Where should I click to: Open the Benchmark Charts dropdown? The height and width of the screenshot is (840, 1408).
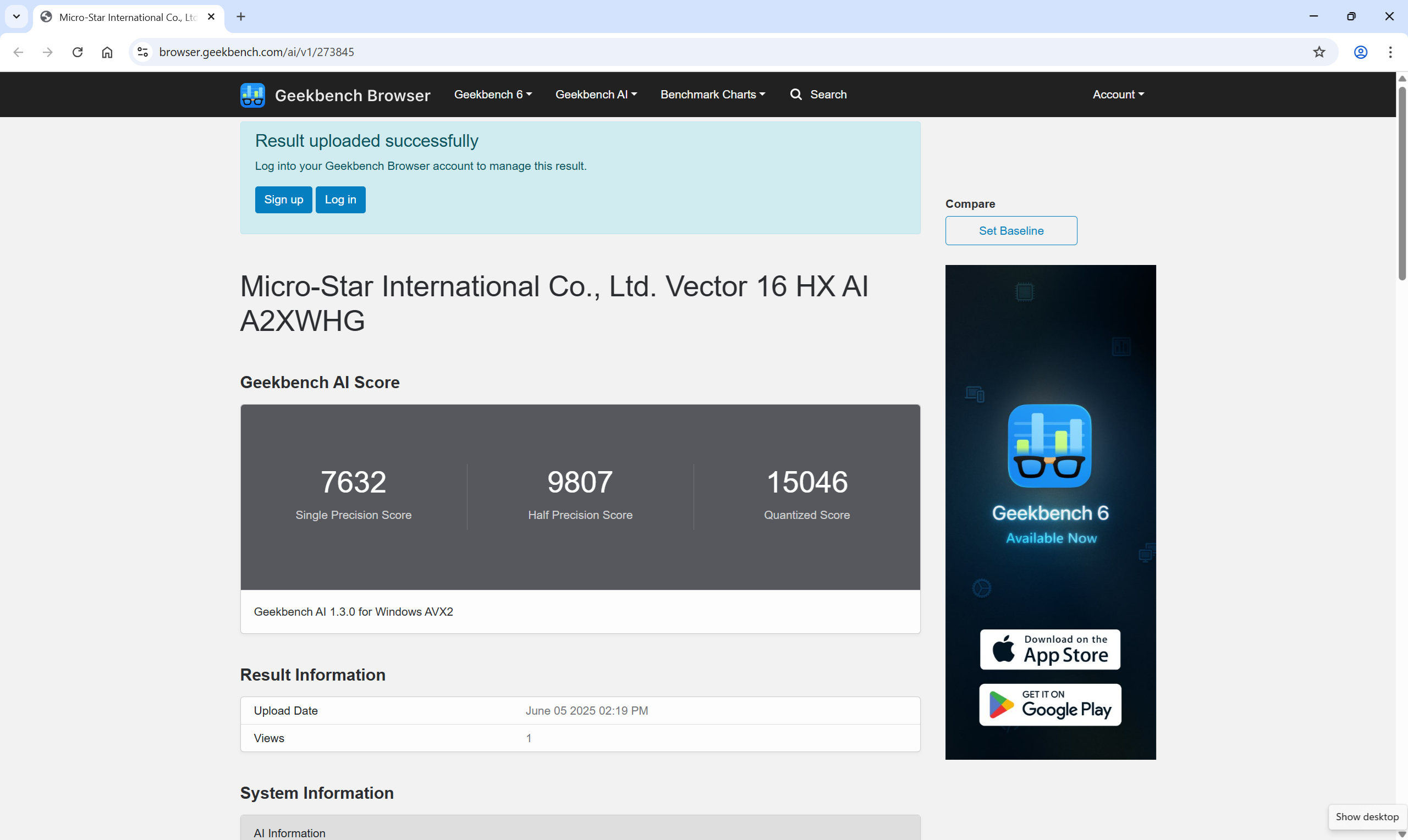713,95
